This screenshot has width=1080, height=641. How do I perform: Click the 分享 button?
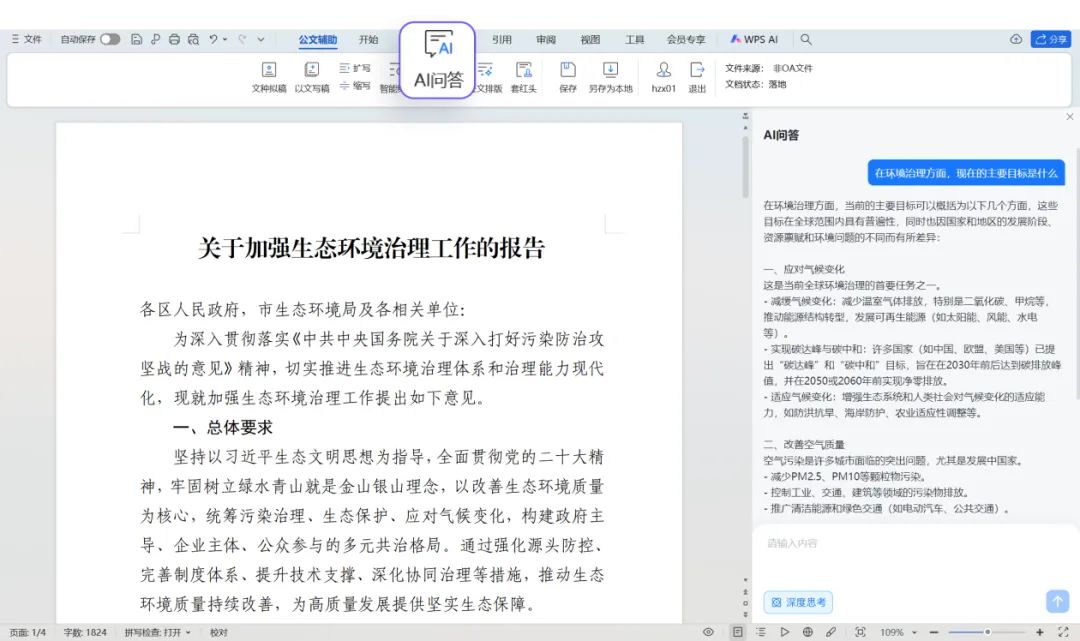click(1052, 39)
